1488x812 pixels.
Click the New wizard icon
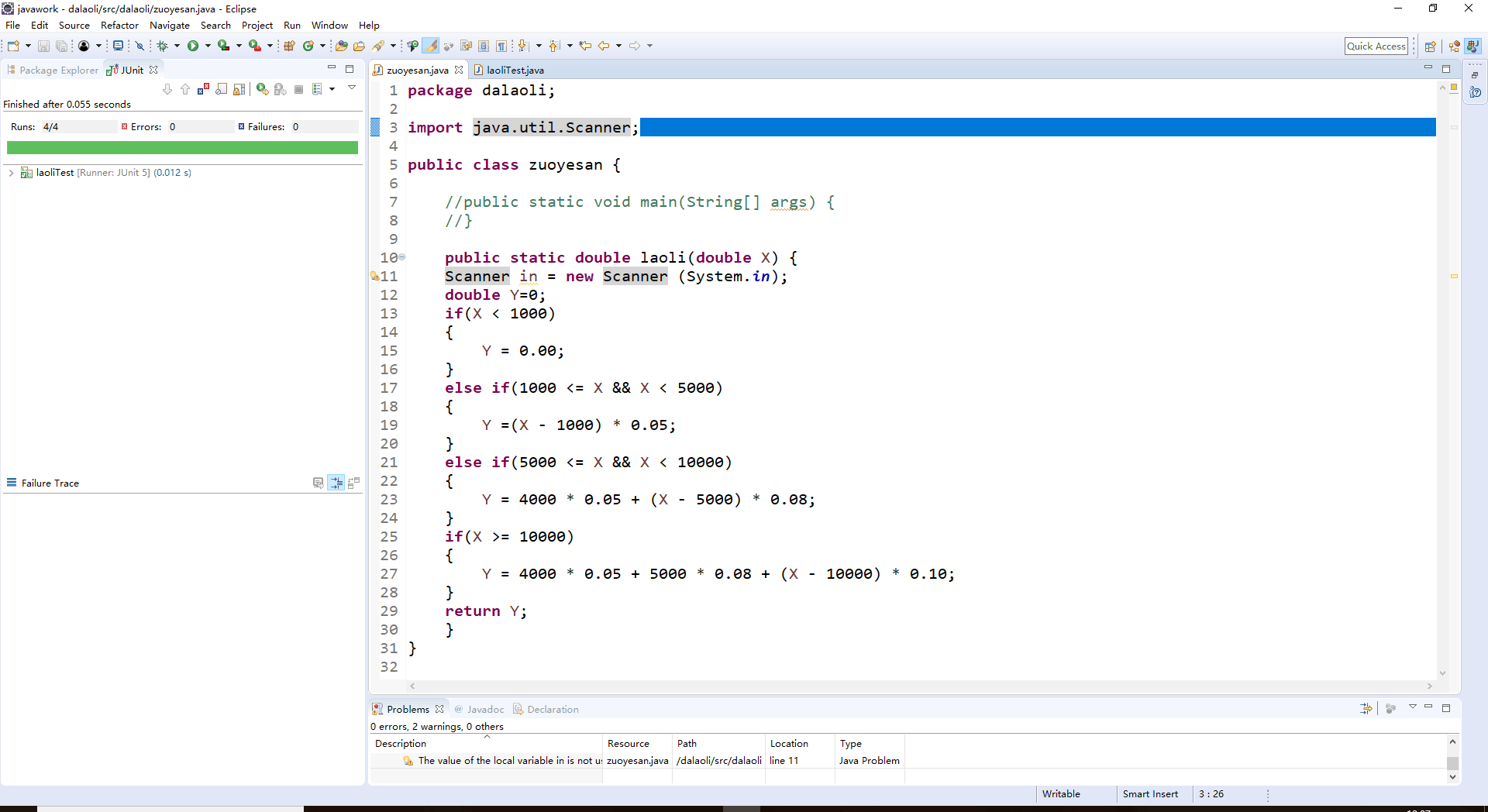(13, 46)
